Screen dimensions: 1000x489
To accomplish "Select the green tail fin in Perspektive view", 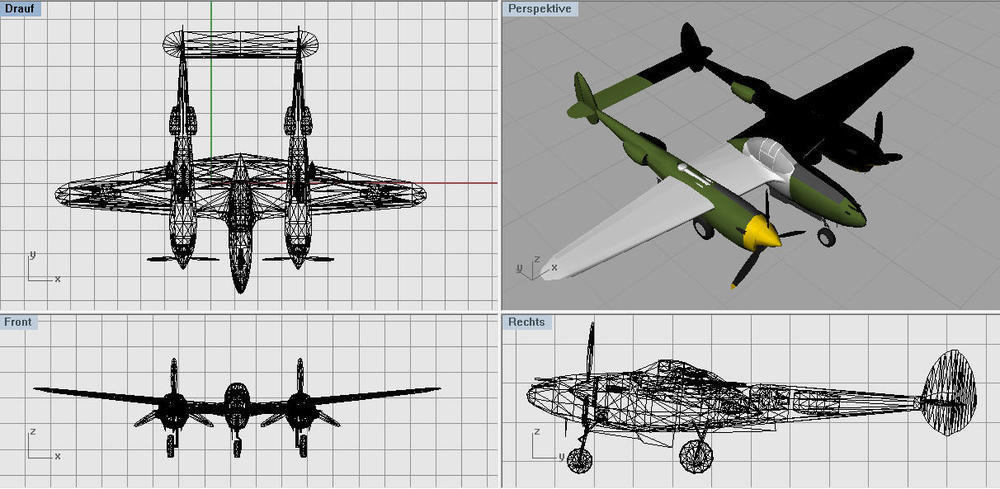I will [585, 95].
